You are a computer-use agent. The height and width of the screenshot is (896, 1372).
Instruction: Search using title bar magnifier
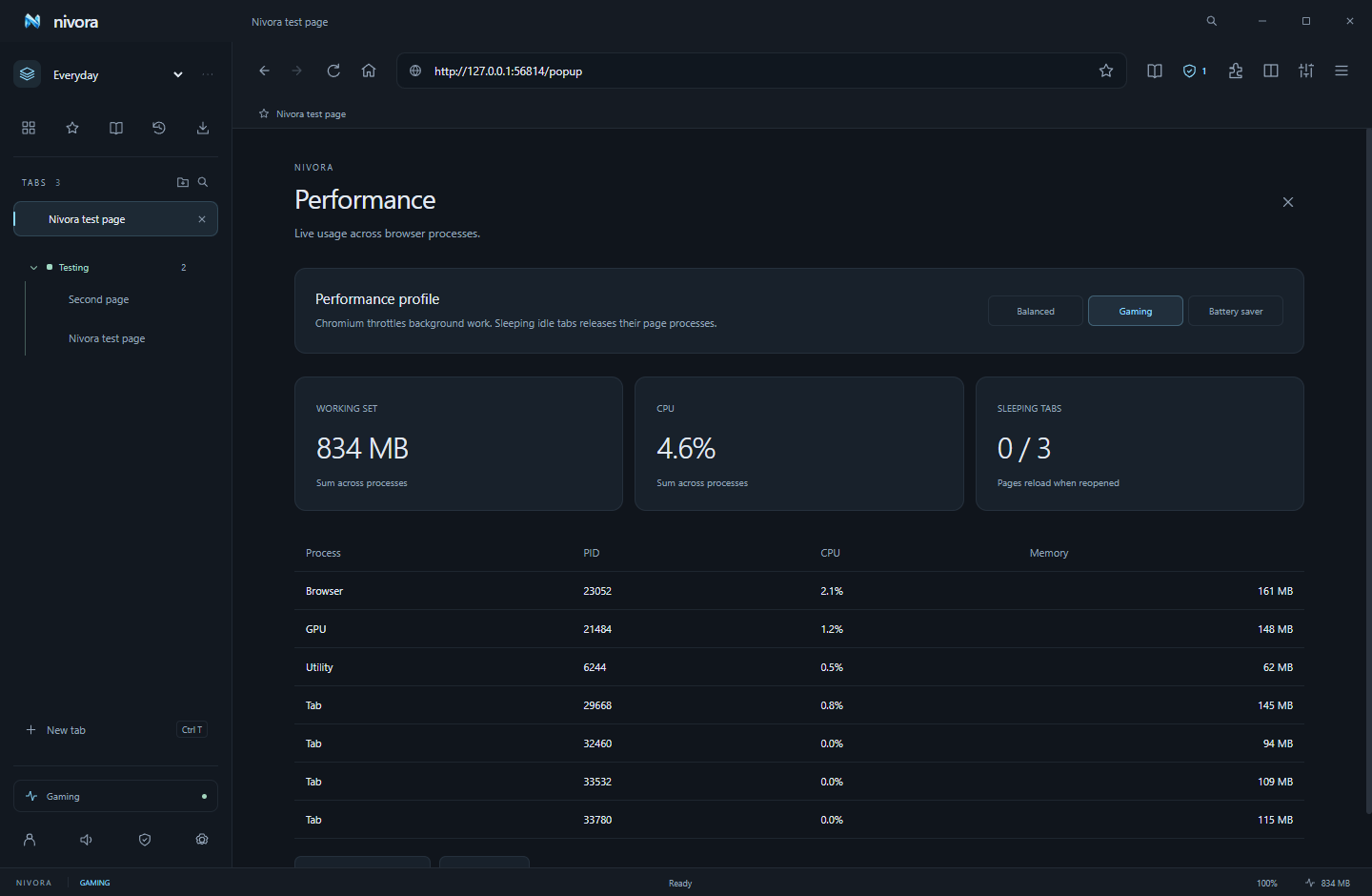pos(1212,21)
